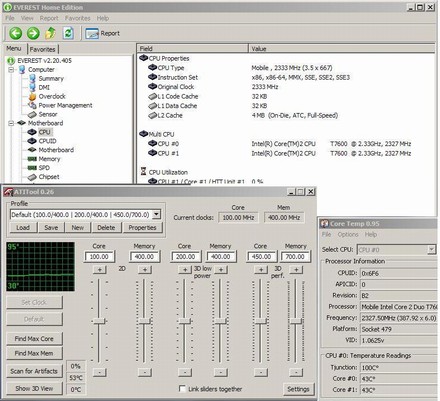440x401 pixels.
Task: Select the Sensor tree item
Action: (48, 114)
